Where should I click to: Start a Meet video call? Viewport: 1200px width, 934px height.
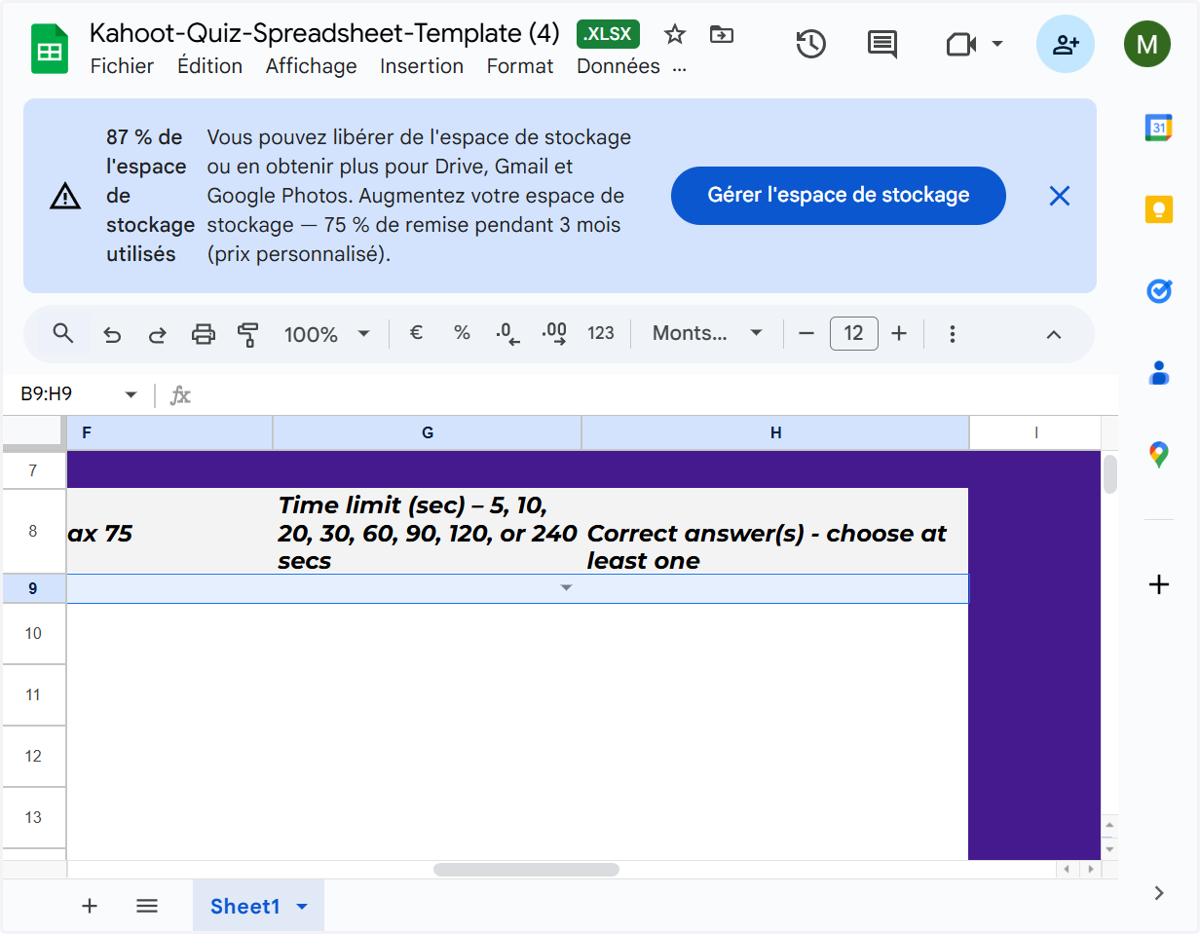(960, 44)
